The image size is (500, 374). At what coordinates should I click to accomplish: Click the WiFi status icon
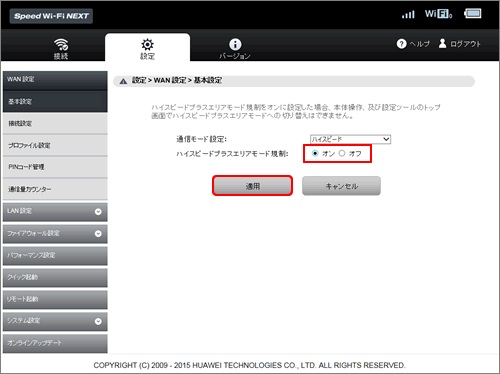tap(438, 14)
